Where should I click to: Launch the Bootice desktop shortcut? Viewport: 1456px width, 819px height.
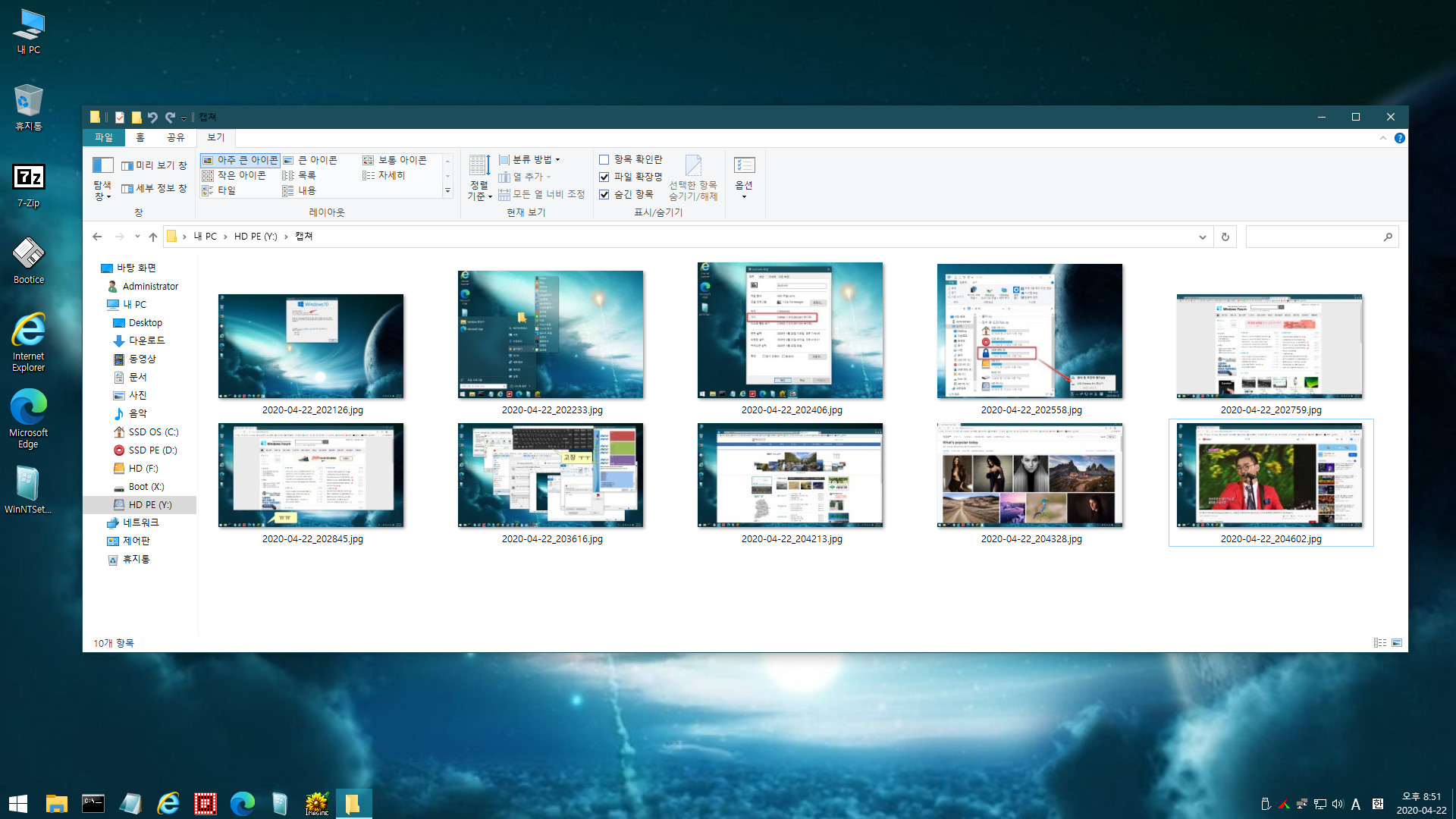pos(29,260)
